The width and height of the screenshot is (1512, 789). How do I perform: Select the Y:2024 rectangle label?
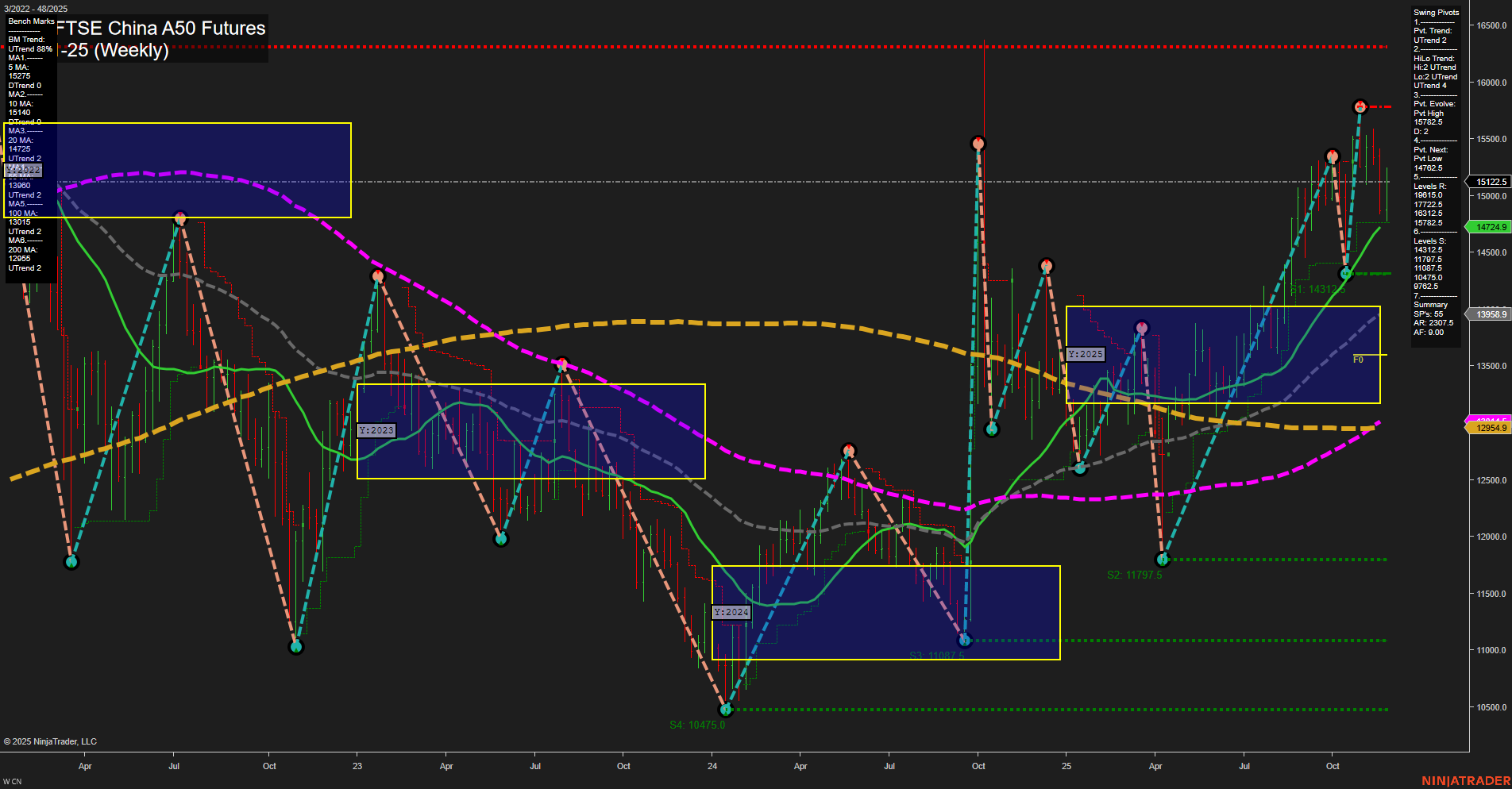[x=732, y=611]
